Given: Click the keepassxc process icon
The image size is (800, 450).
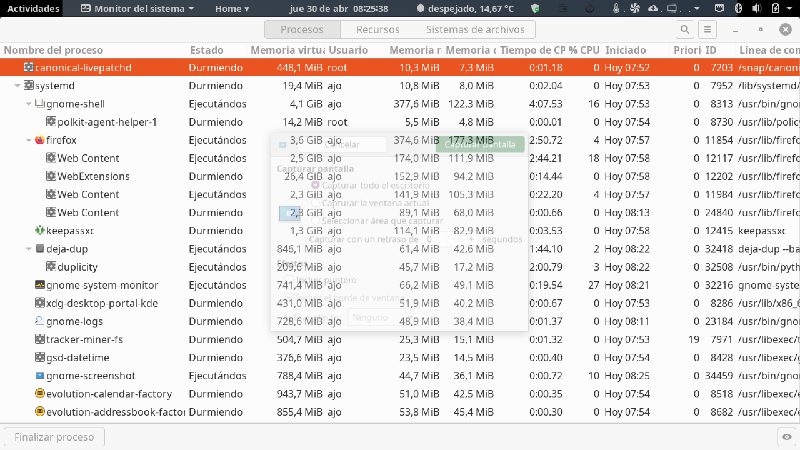Looking at the screenshot, I should point(40,231).
